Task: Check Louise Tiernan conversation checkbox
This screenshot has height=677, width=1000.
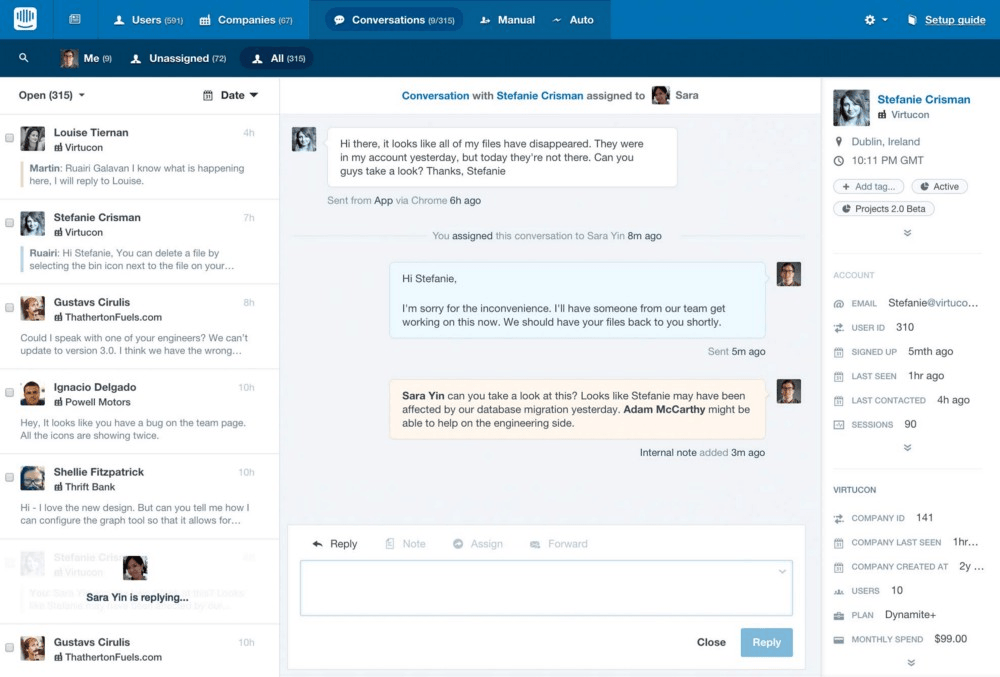Action: click(10, 138)
